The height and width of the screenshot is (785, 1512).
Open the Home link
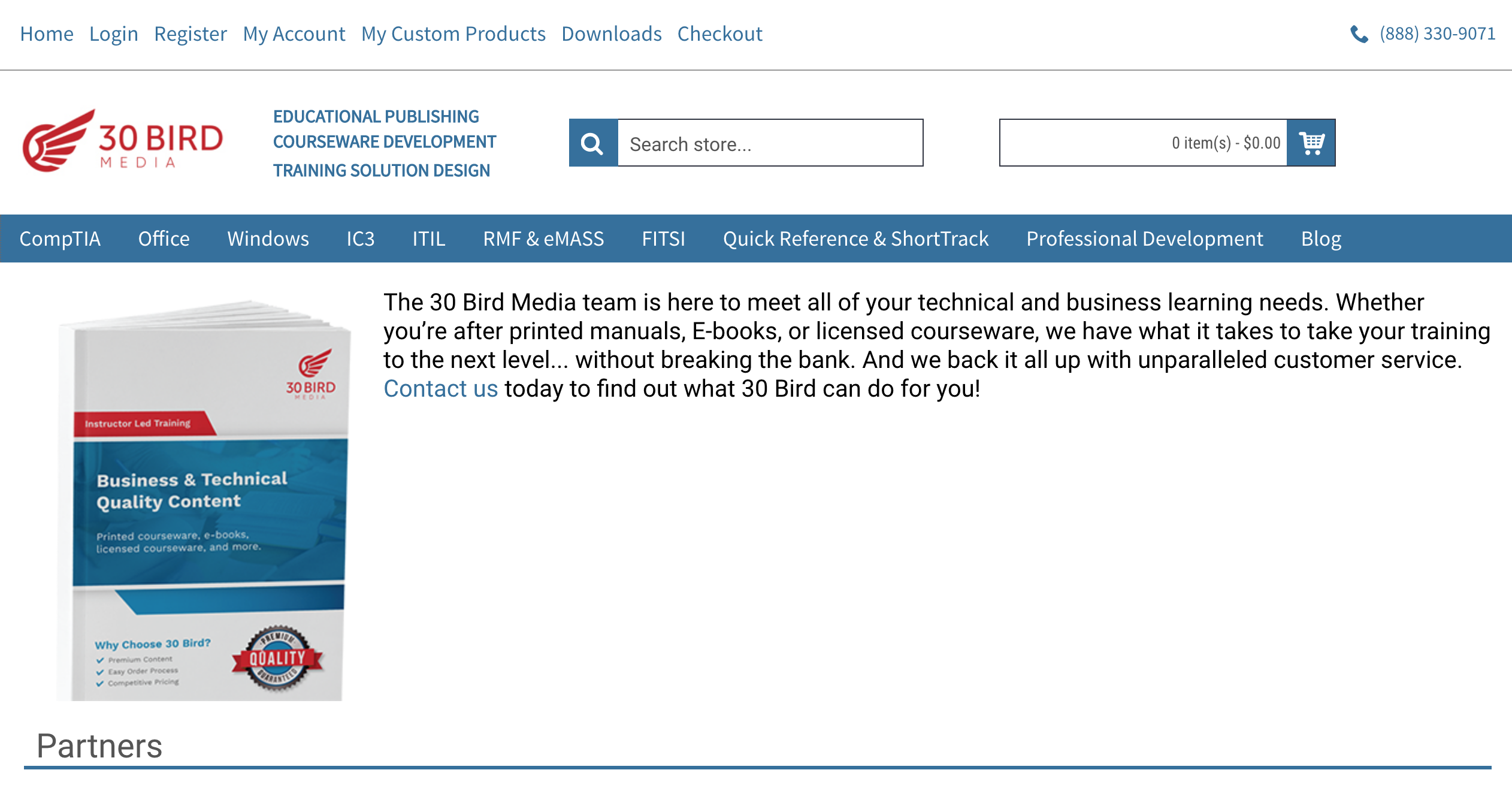pos(47,34)
